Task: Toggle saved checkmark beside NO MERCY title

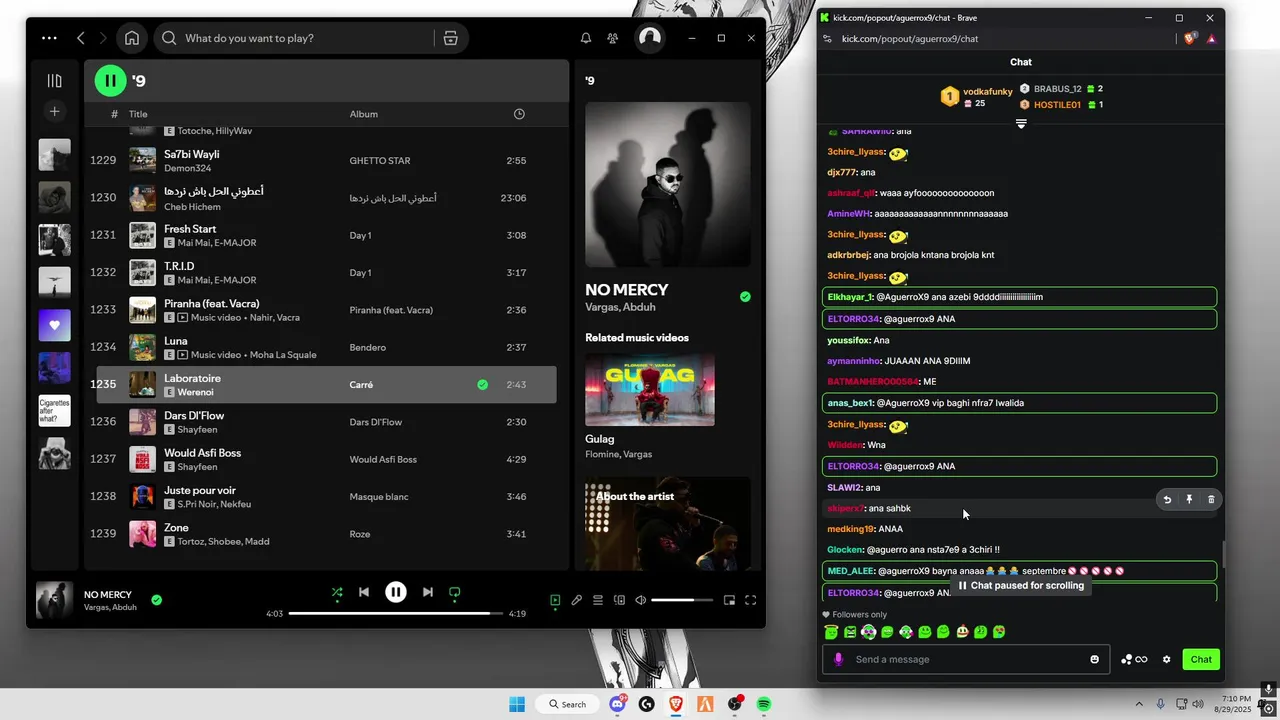Action: click(745, 297)
